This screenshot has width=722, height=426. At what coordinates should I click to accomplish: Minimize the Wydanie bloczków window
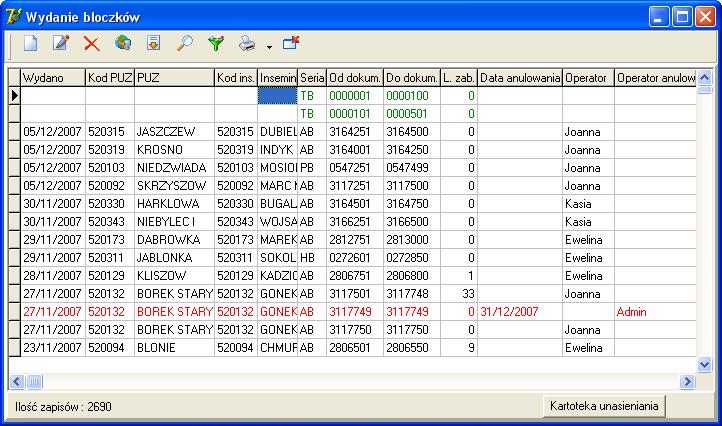pos(659,17)
